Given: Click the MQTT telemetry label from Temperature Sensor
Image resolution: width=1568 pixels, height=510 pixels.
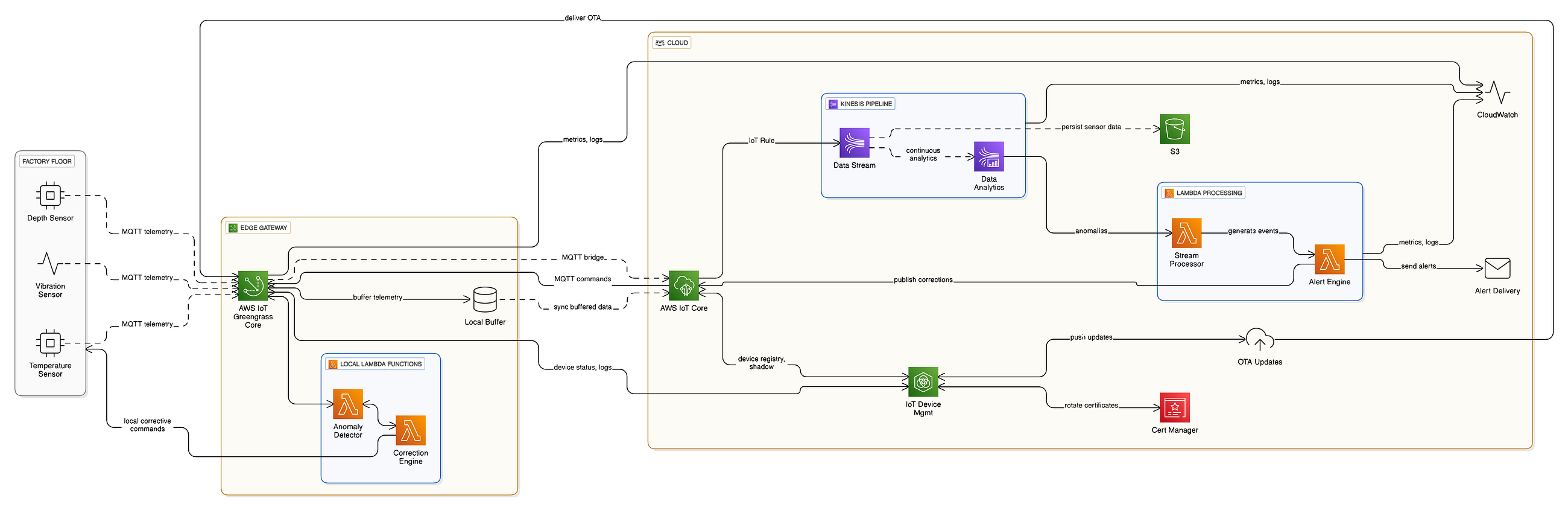Looking at the screenshot, I should coord(147,325).
